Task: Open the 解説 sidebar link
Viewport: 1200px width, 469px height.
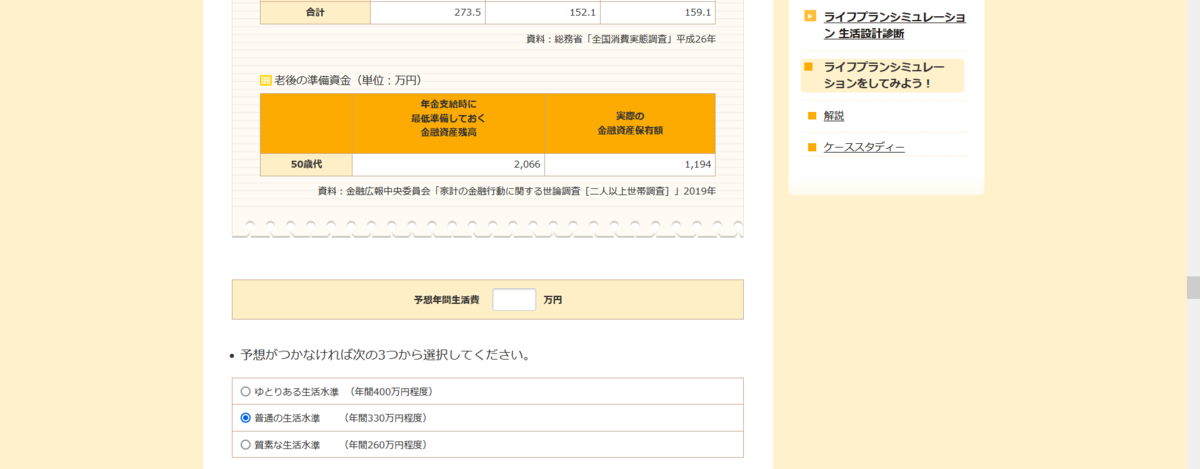Action: 834,116
